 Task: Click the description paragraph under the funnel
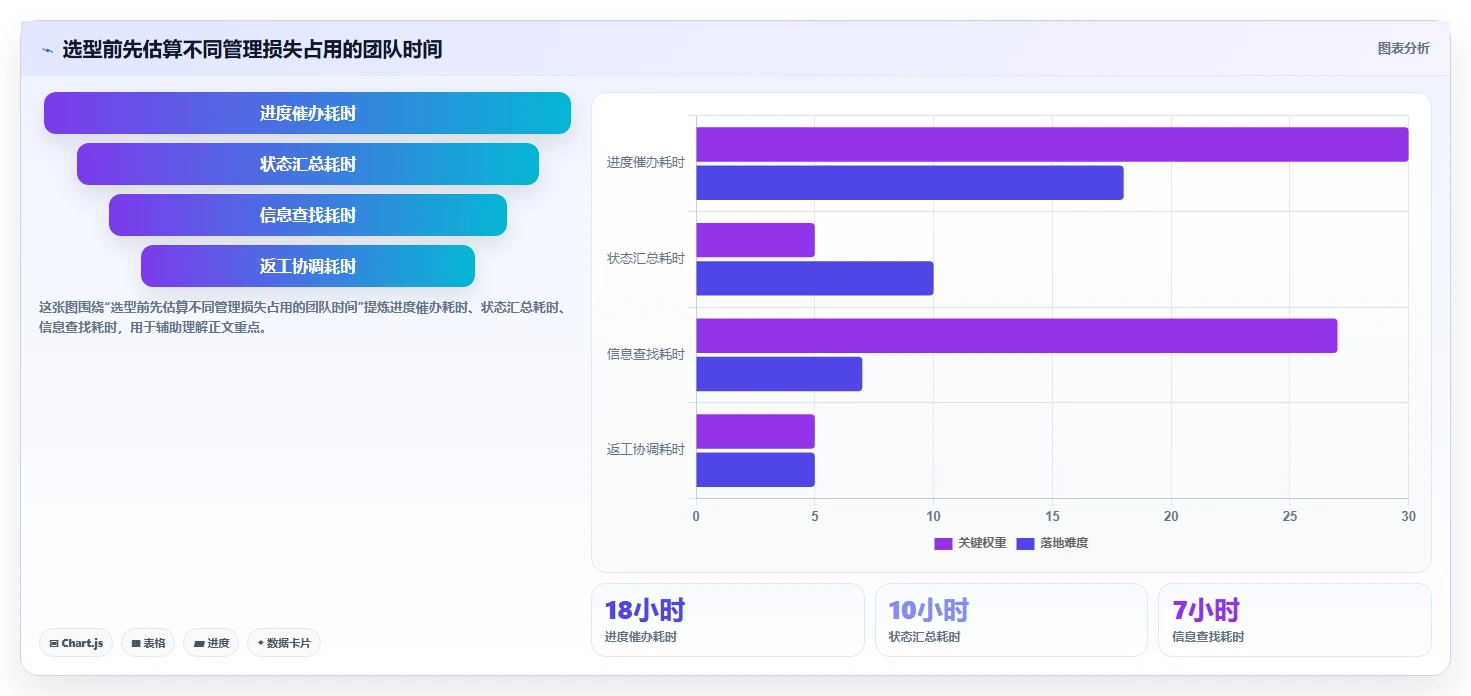coord(303,317)
